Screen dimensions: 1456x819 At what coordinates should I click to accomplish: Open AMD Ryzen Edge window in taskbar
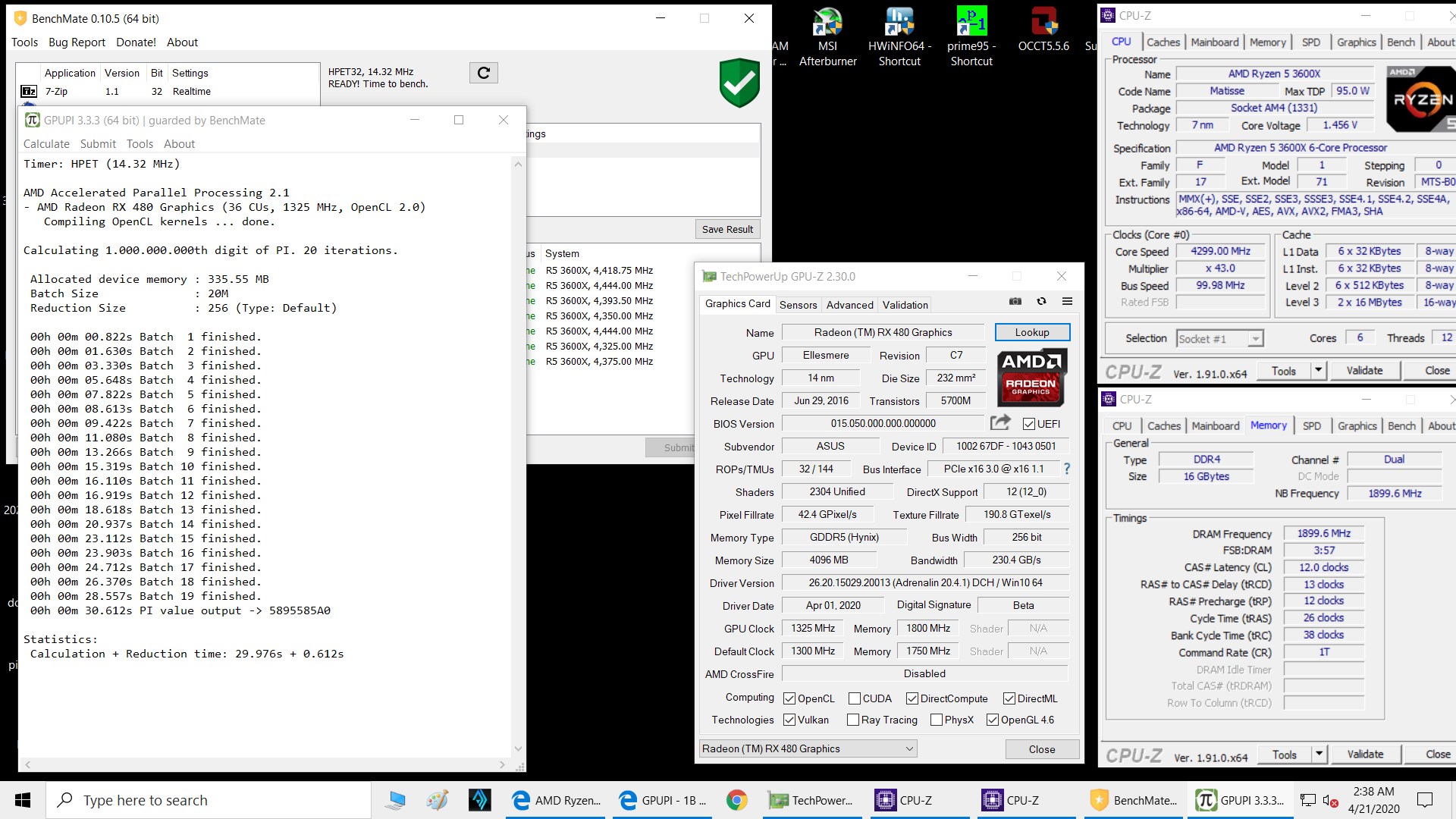click(555, 800)
